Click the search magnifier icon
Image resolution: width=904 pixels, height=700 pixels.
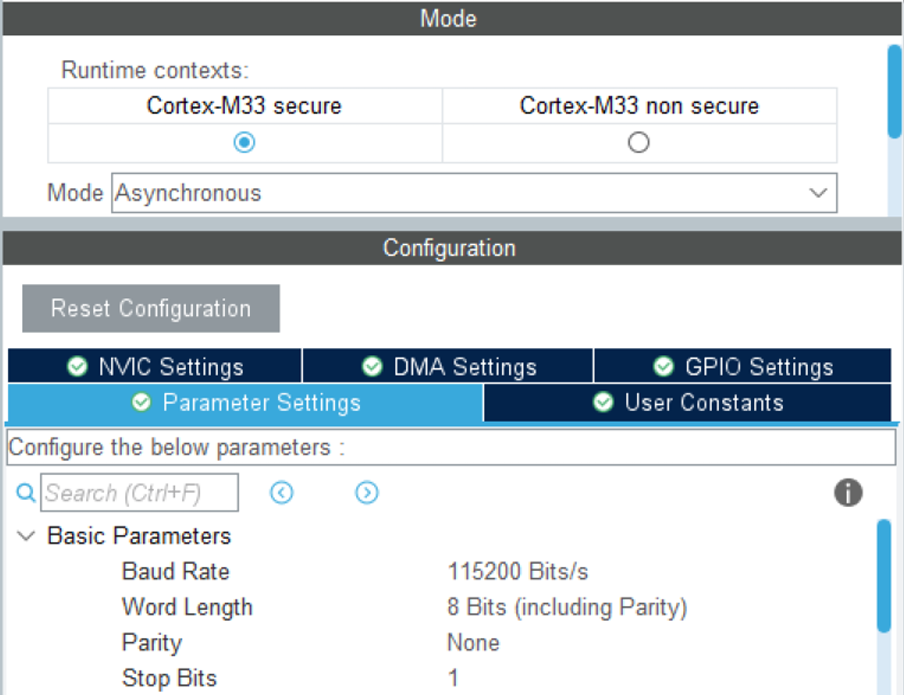(25, 493)
